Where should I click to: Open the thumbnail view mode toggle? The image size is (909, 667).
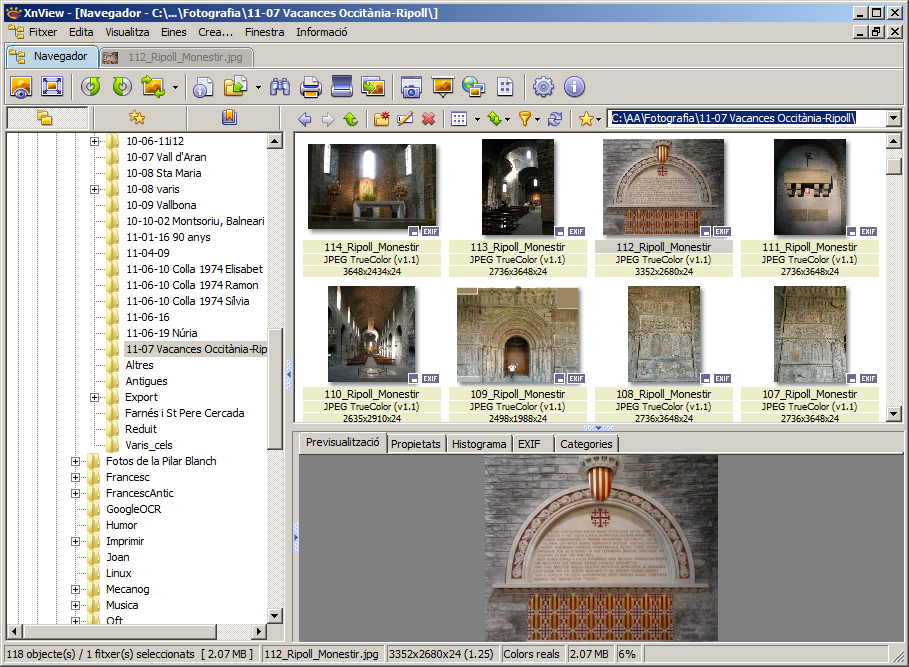pyautogui.click(x=459, y=118)
